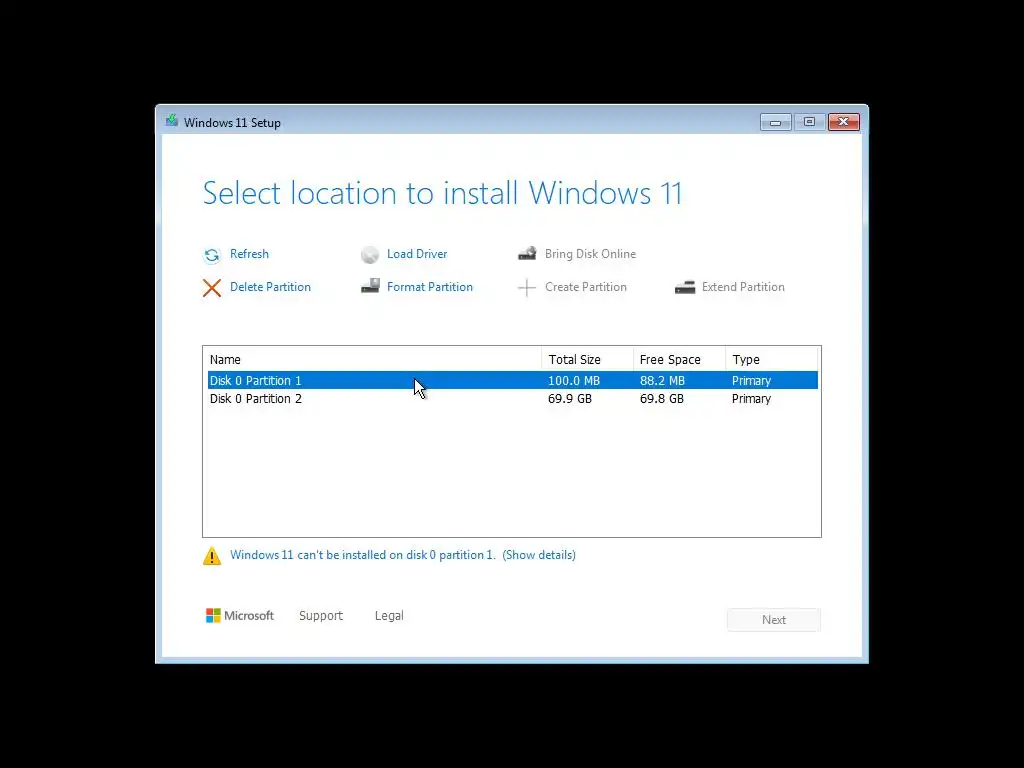Screen dimensions: 1024x768
Task: Click the Extend Partition drive icon
Action: click(x=684, y=287)
